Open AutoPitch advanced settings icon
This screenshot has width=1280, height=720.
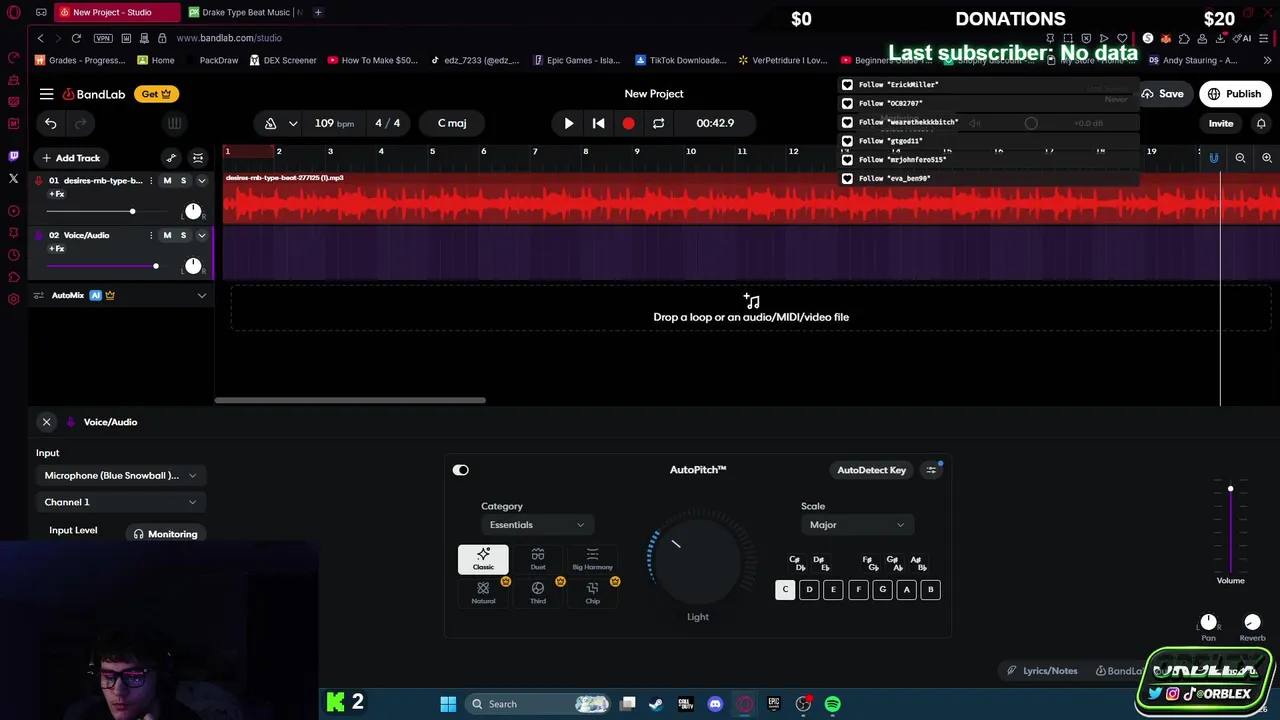tap(931, 470)
